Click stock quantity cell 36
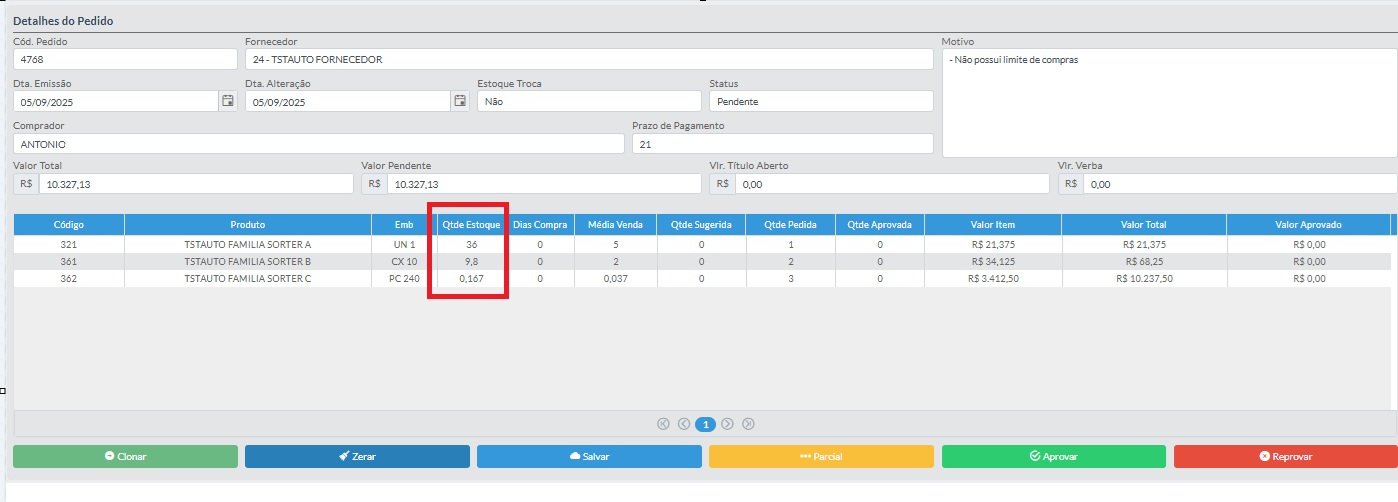This screenshot has height=502, width=1398. [472, 244]
